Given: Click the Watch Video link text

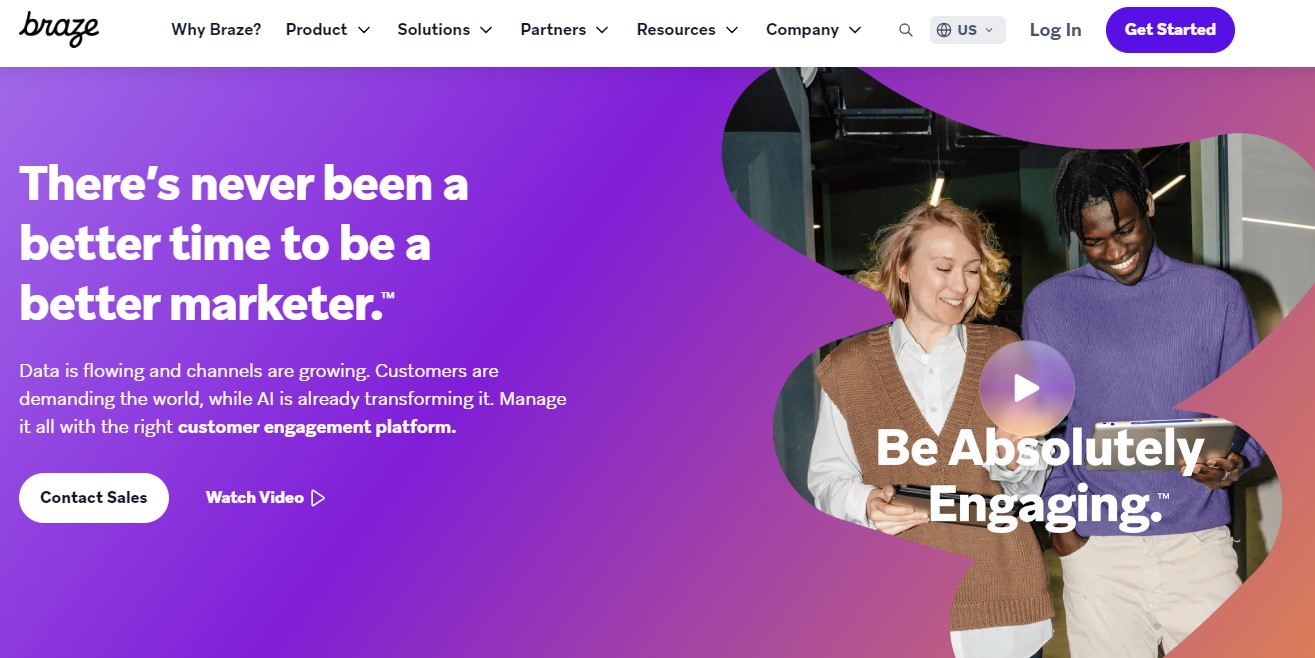Looking at the screenshot, I should click(254, 498).
